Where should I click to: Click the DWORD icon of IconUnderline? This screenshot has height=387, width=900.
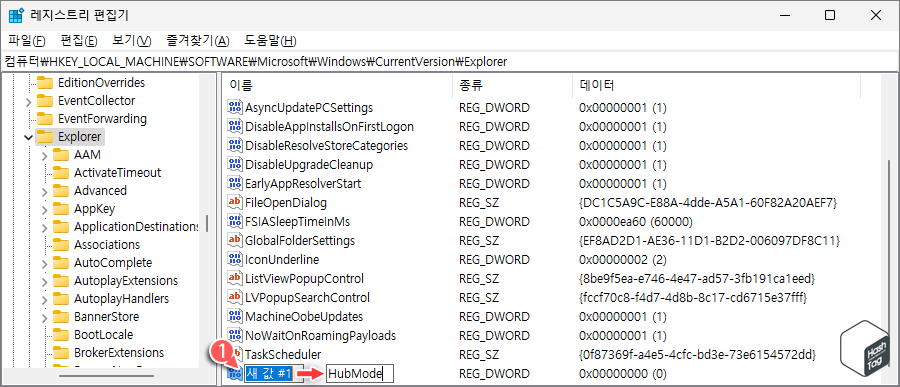235,259
